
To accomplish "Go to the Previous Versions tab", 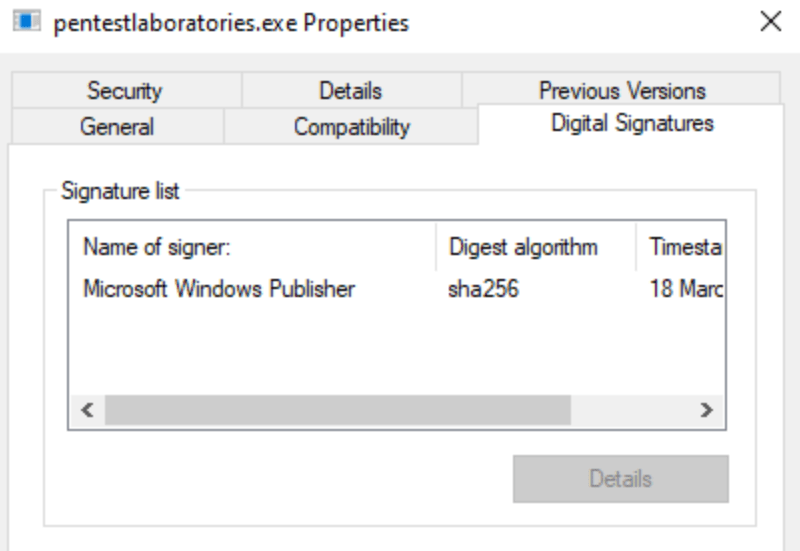I will click(x=622, y=91).
